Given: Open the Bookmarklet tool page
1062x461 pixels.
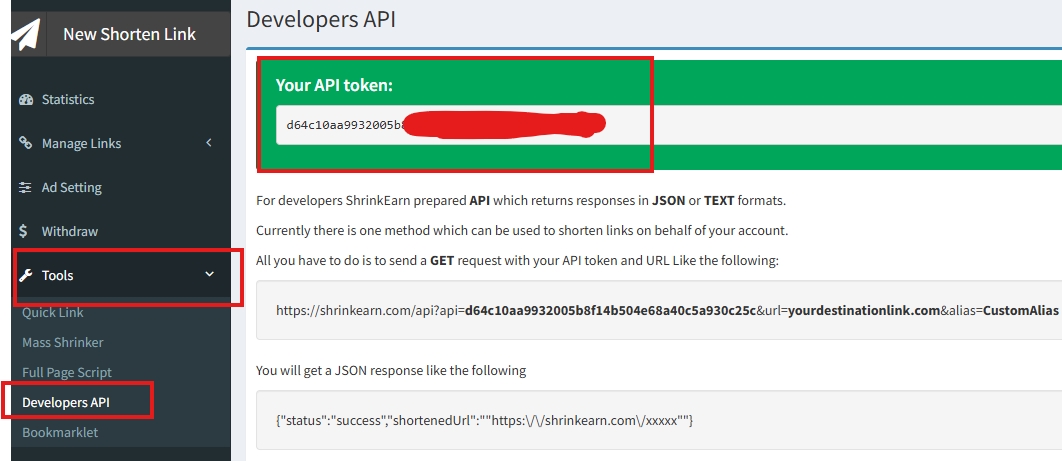Looking at the screenshot, I should 60,433.
